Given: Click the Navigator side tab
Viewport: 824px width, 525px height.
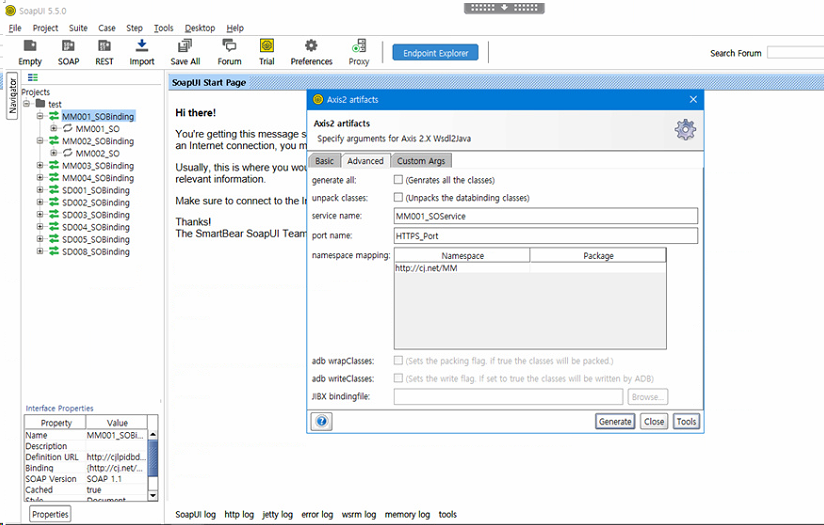Looking at the screenshot, I should (12, 96).
